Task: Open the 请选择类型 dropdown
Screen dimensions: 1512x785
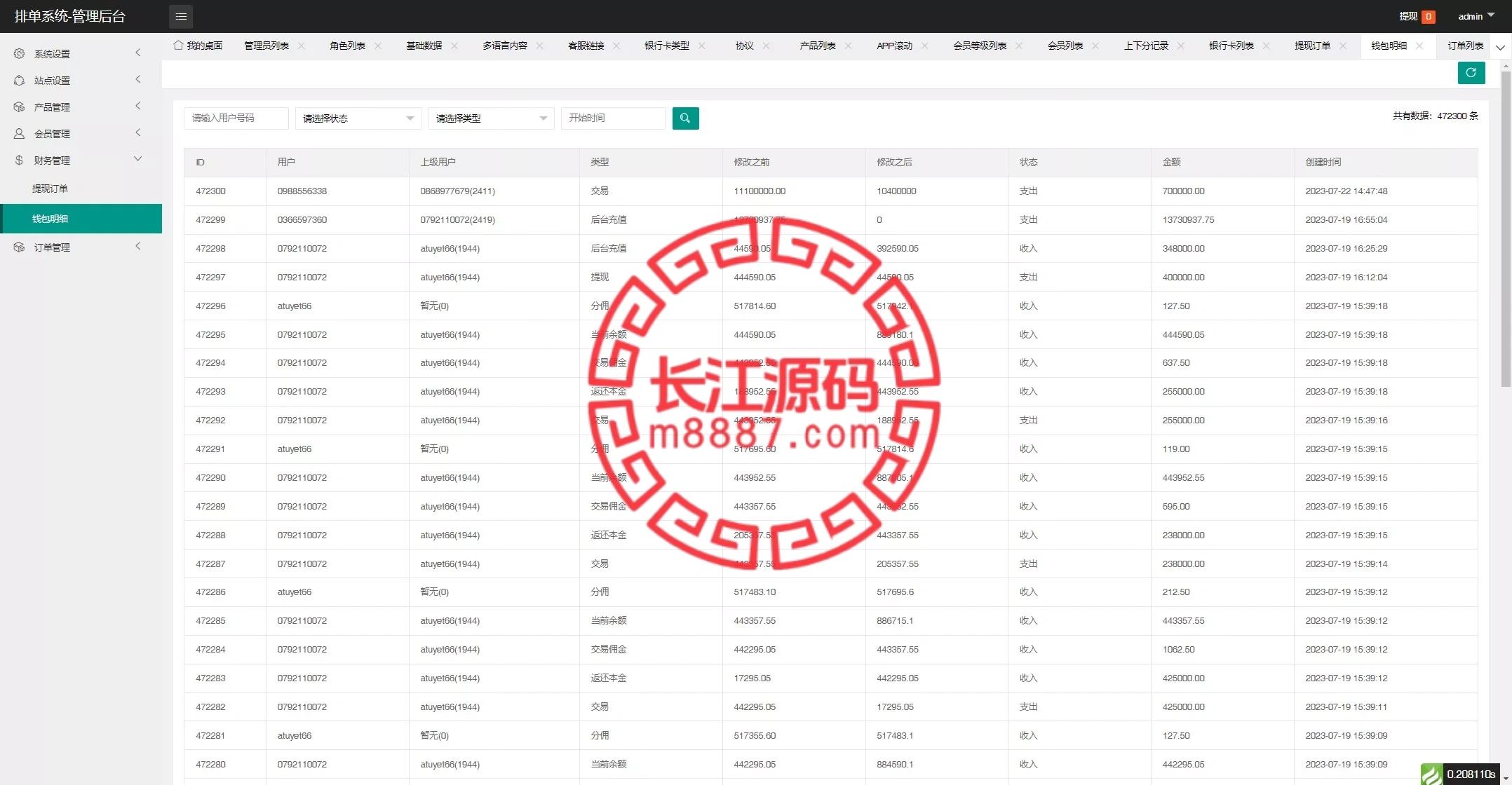Action: pyautogui.click(x=491, y=118)
